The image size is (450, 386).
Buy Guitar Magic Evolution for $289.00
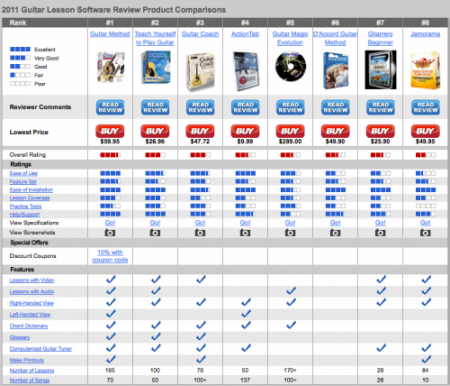tap(290, 131)
